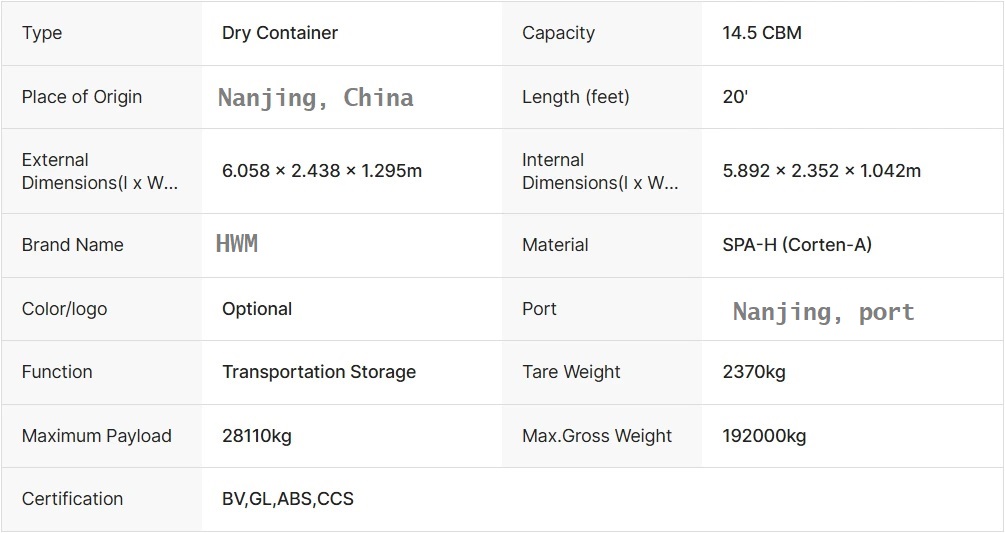Select the 5.892 × 2.352 × 1.042m value

(822, 171)
